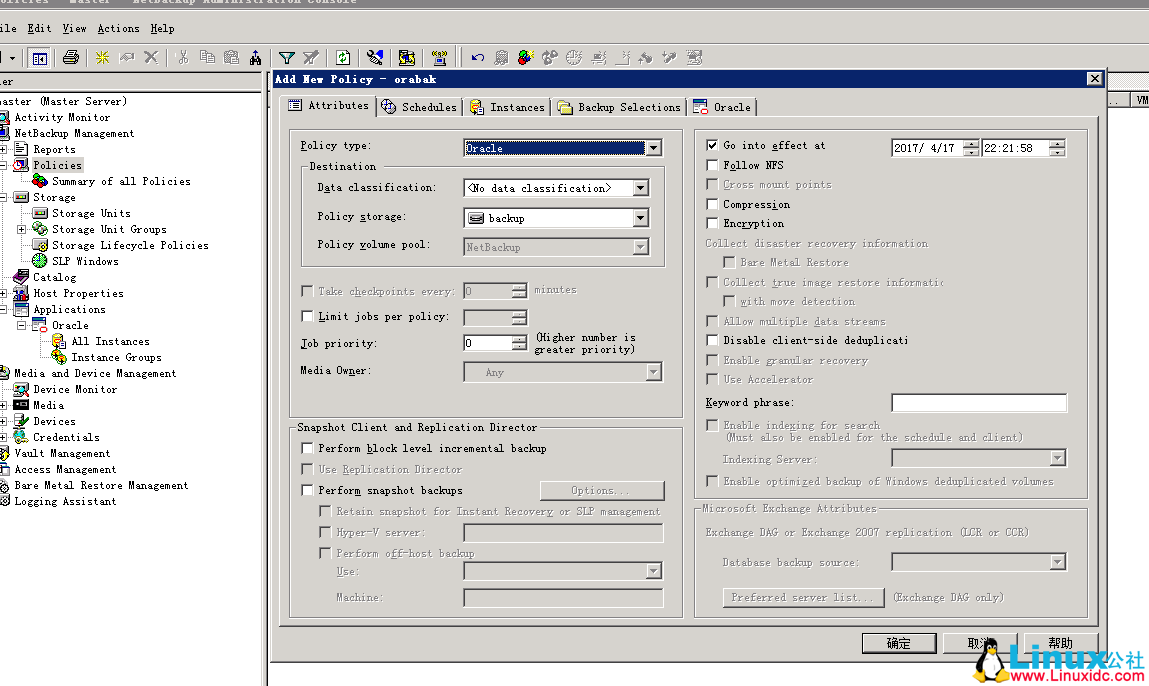Viewport: 1149px width, 686px height.
Task: Open the Policy type dropdown
Action: click(653, 148)
